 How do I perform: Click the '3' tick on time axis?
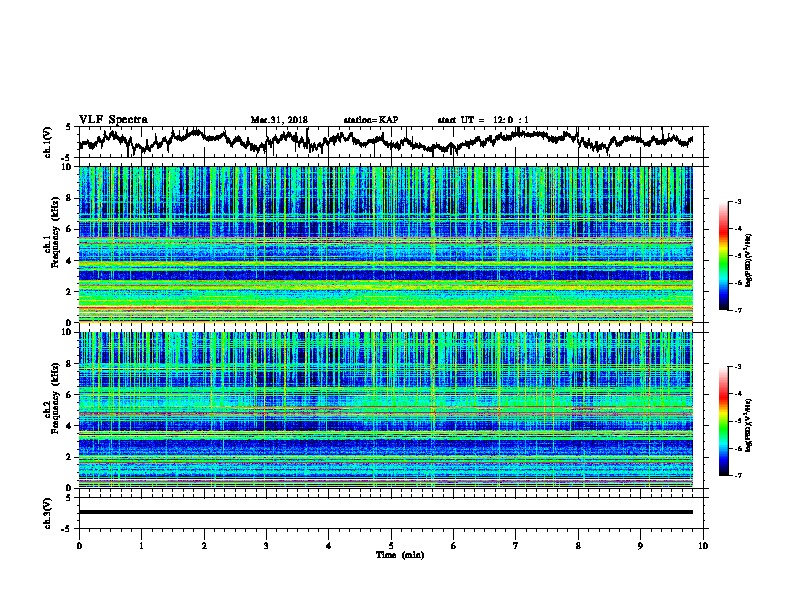click(266, 546)
